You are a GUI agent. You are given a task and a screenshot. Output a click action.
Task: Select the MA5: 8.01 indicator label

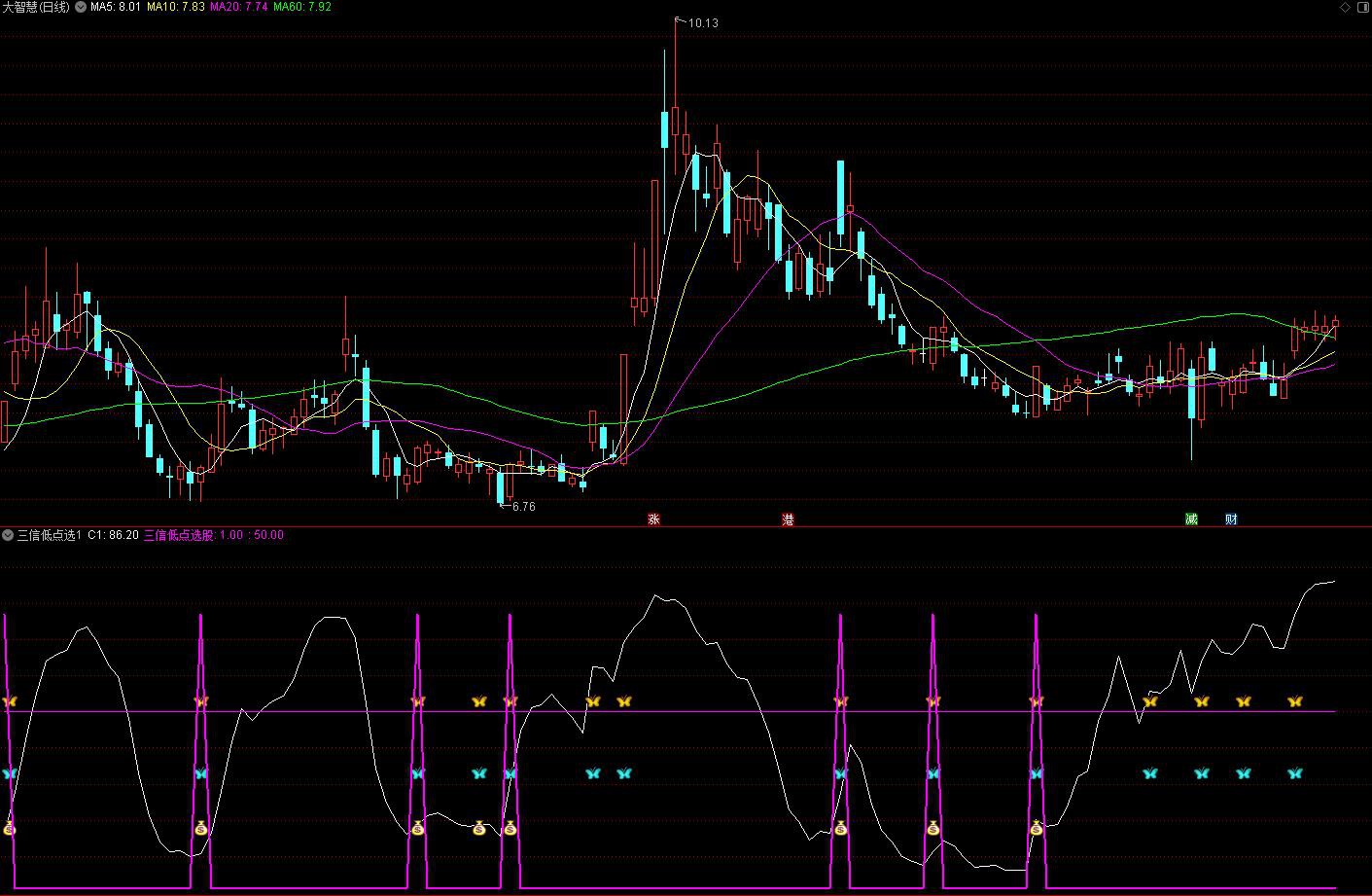point(116,7)
